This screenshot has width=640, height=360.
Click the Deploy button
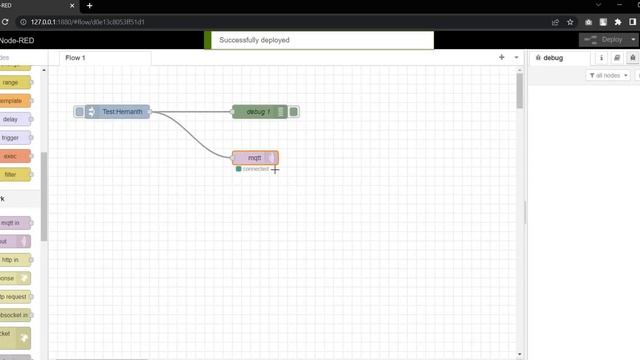604,40
